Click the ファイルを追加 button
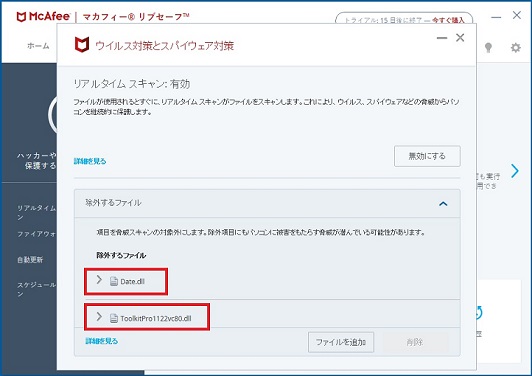 click(x=341, y=342)
